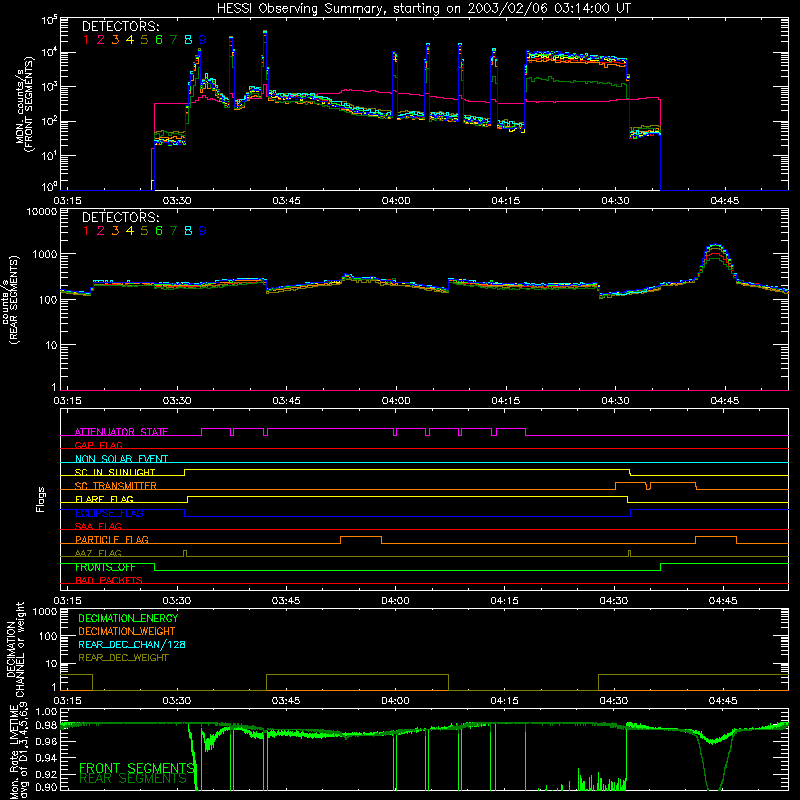Click the SC_TRANSMITTER flag label
The width and height of the screenshot is (800, 800).
point(116,486)
